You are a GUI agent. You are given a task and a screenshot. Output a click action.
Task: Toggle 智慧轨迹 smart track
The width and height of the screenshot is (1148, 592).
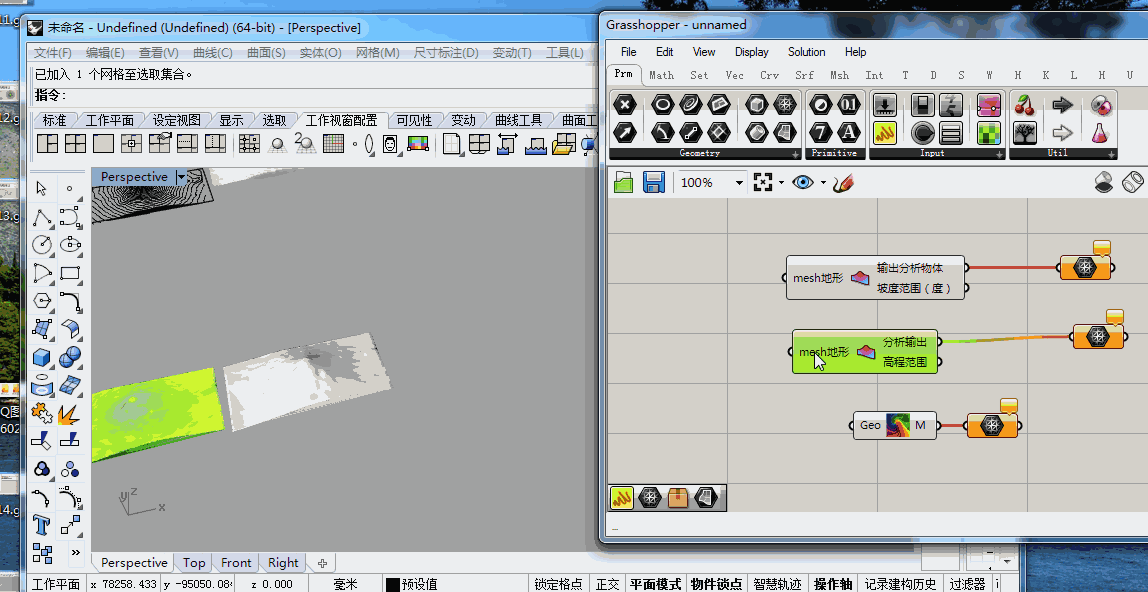(778, 584)
